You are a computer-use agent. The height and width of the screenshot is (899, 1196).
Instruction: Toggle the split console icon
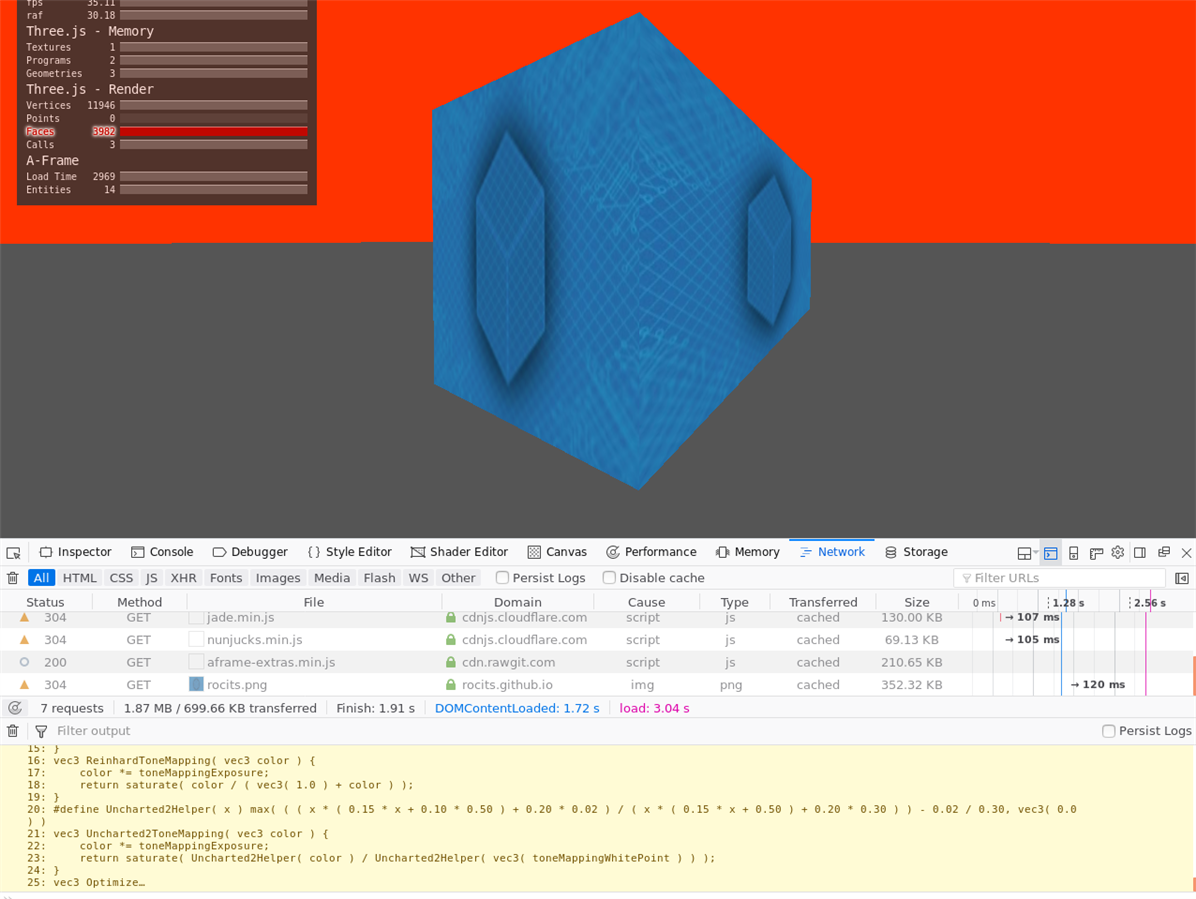pyautogui.click(x=1050, y=553)
